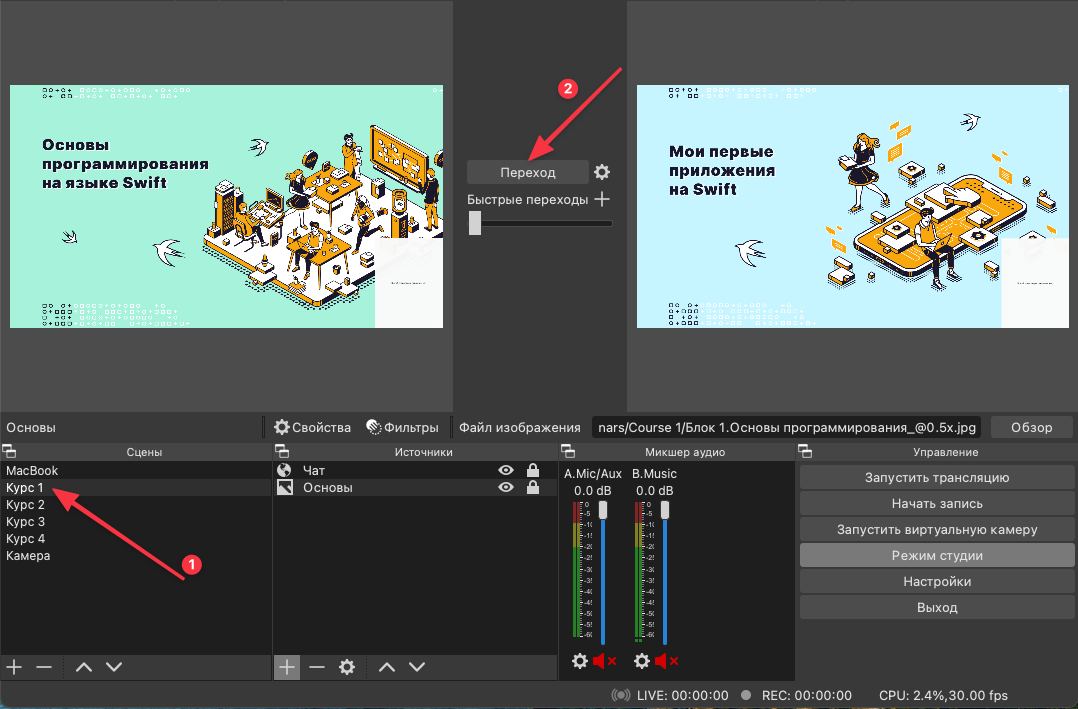Unmute the A.Mic/Aux speaker icon
This screenshot has height=709, width=1078.
604,661
